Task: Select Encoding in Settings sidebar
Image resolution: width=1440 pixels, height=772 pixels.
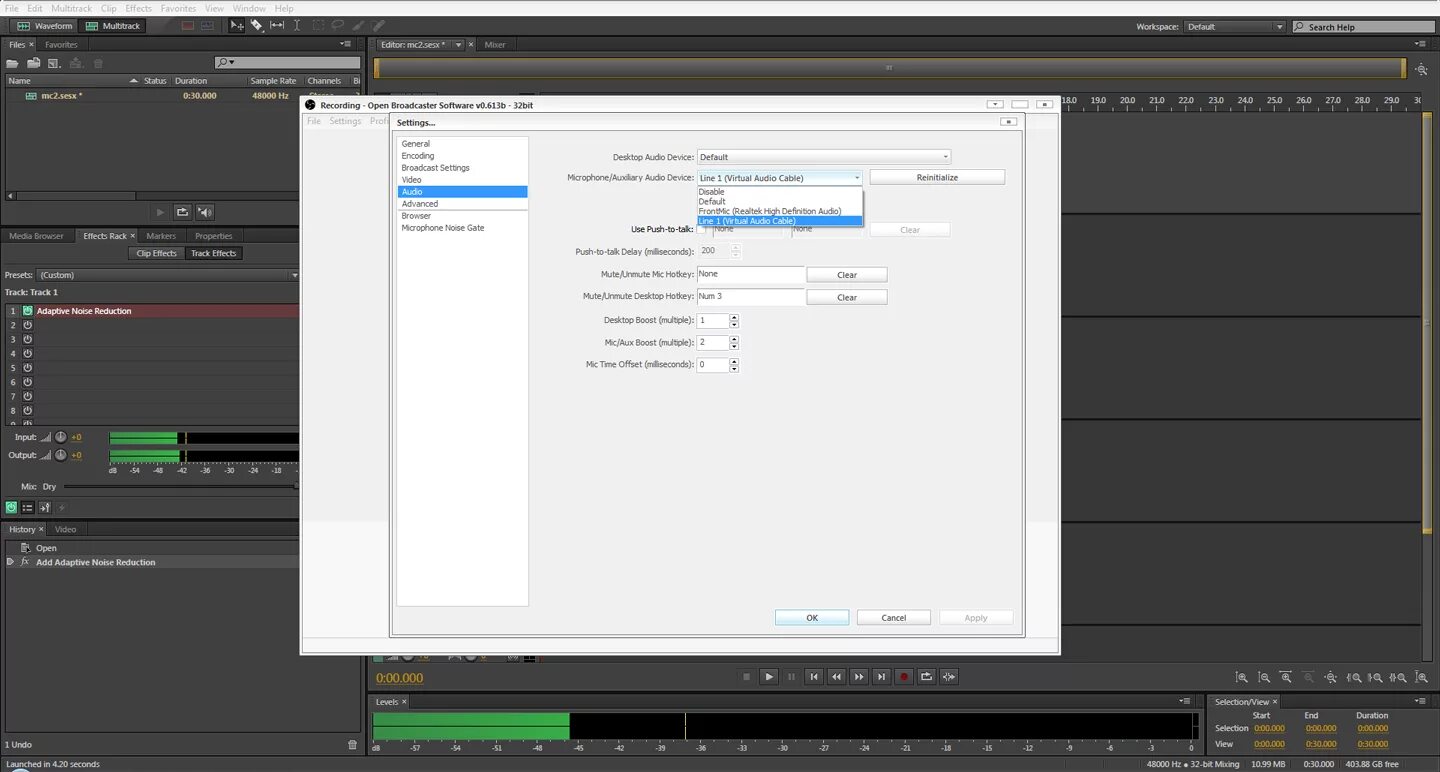Action: pyautogui.click(x=418, y=156)
